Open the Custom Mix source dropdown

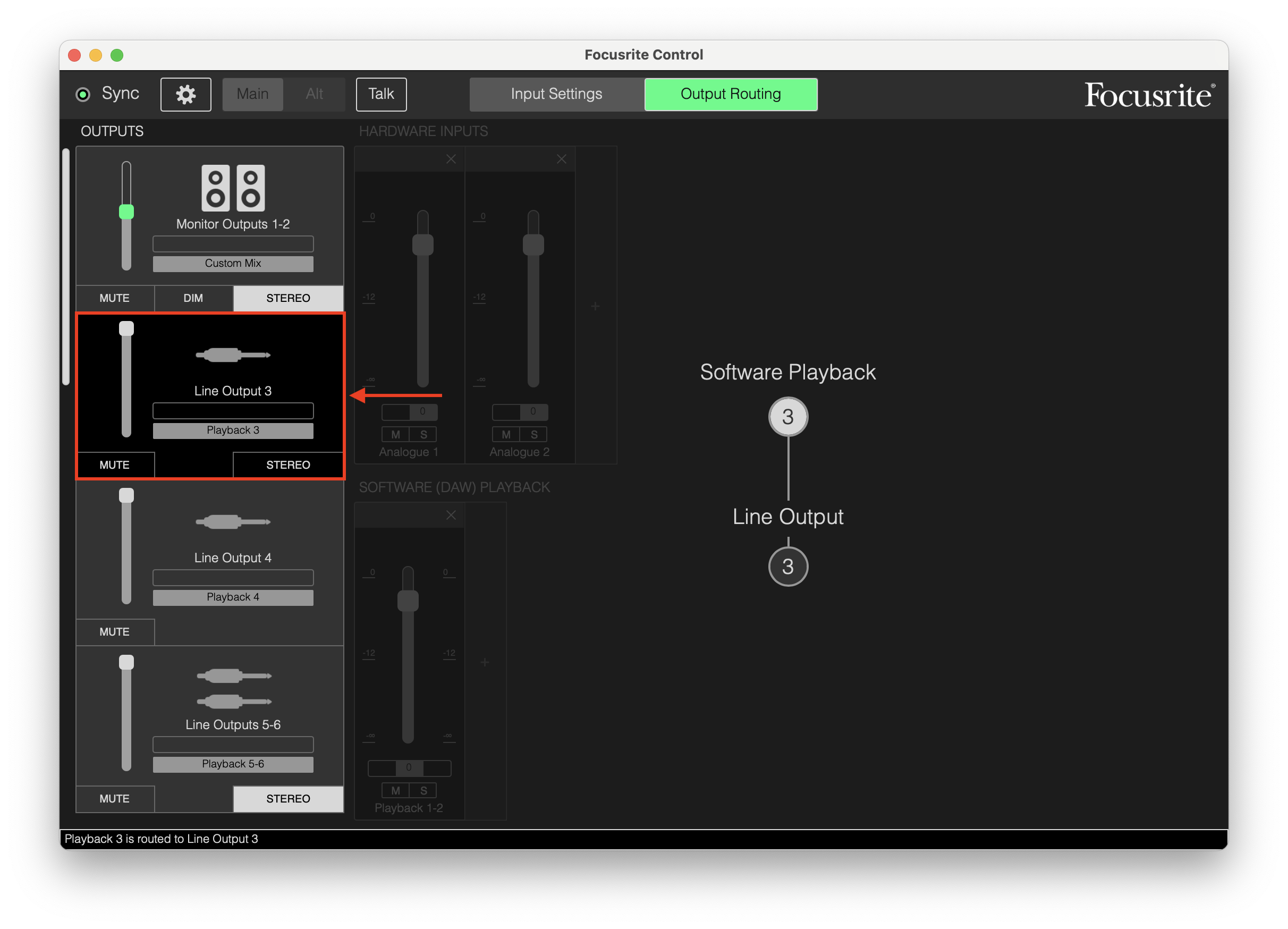233,264
